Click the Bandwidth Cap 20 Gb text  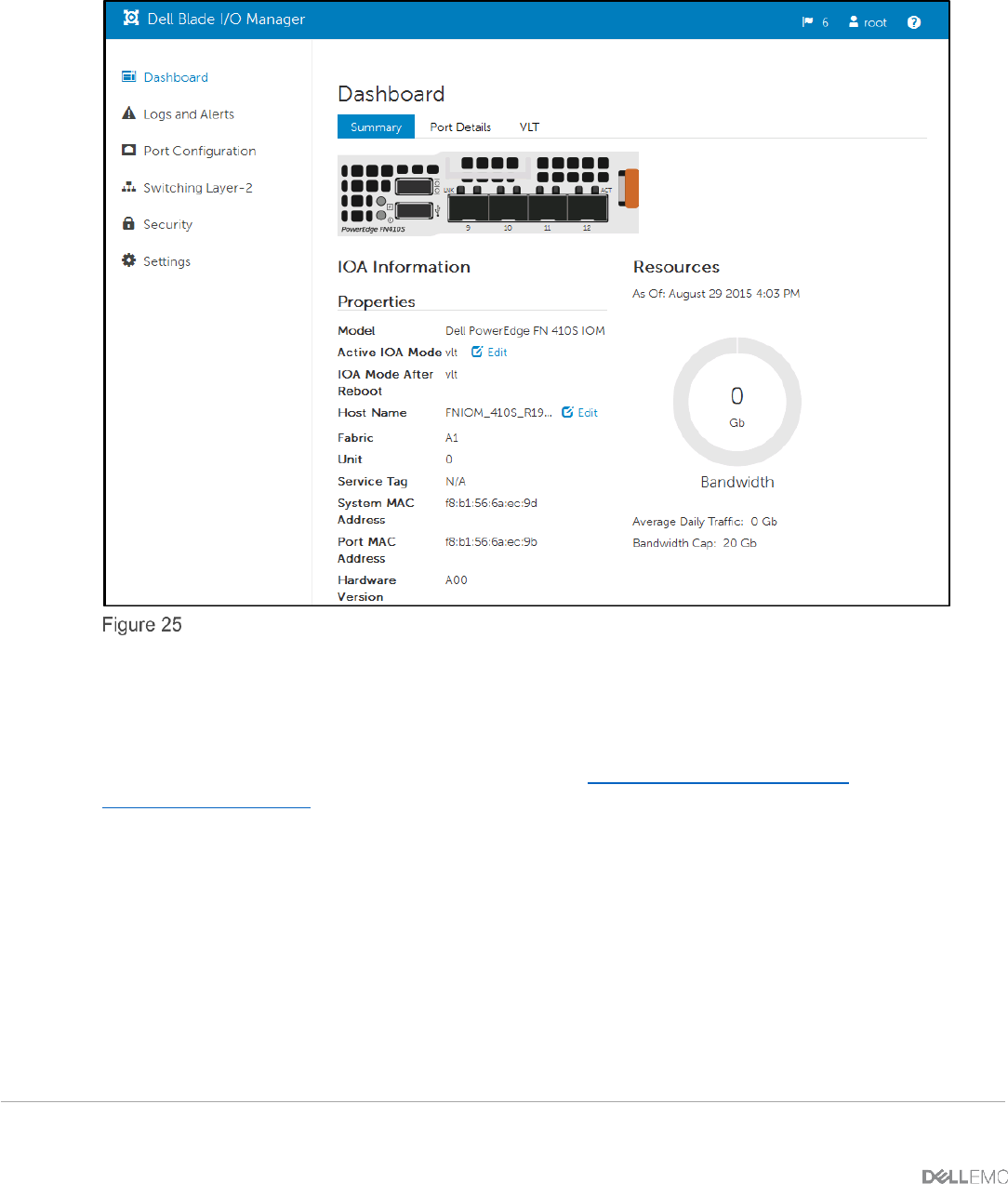coord(695,543)
